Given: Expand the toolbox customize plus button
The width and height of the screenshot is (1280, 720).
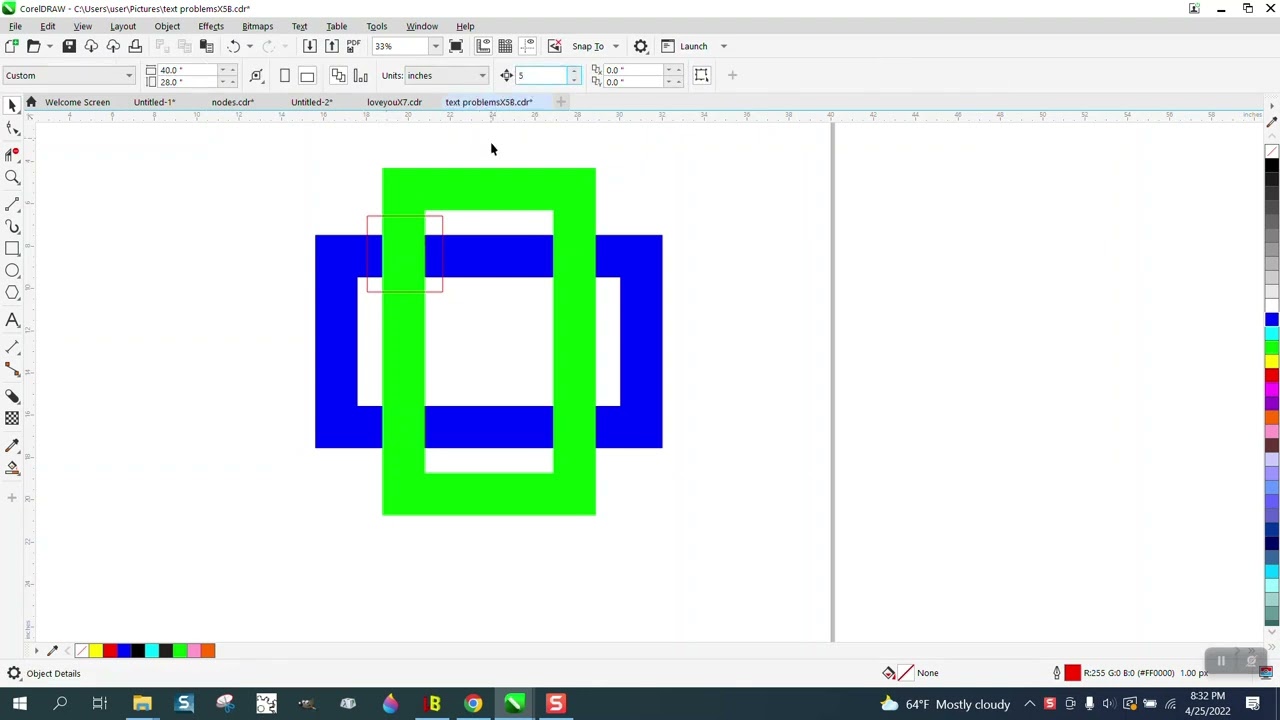Looking at the screenshot, I should [x=12, y=497].
